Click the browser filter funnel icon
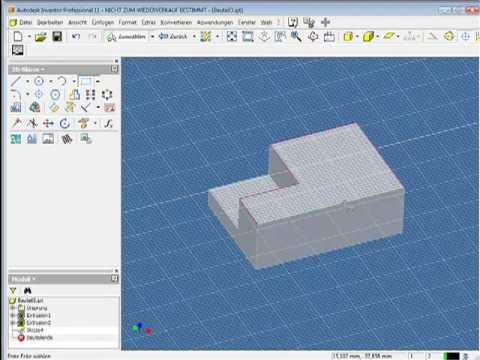Viewport: 480px width, 360px height. pos(13,291)
